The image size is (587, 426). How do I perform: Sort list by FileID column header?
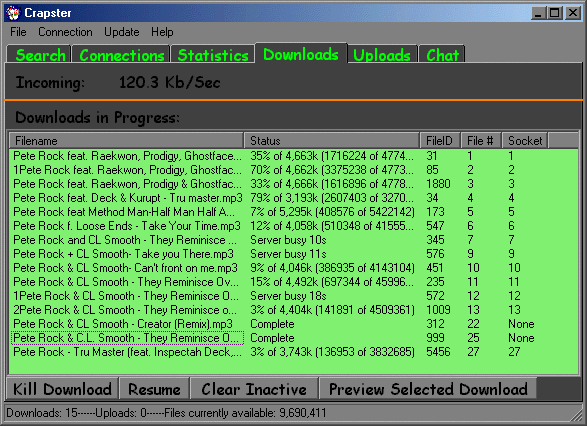pos(440,141)
